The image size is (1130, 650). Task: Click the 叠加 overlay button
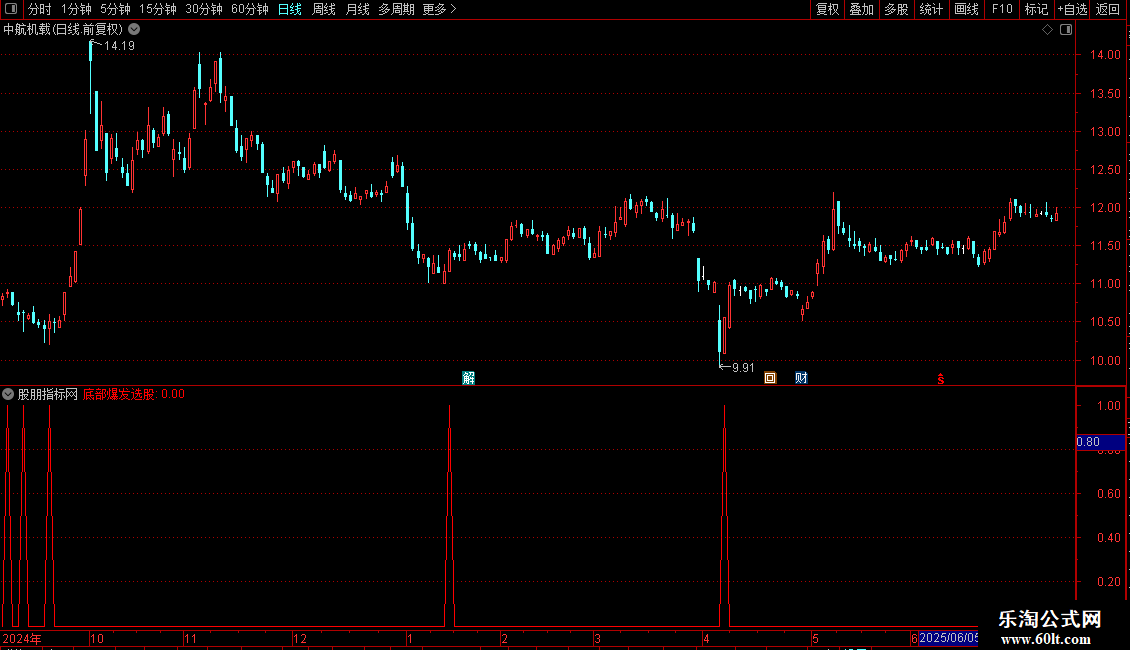click(862, 9)
